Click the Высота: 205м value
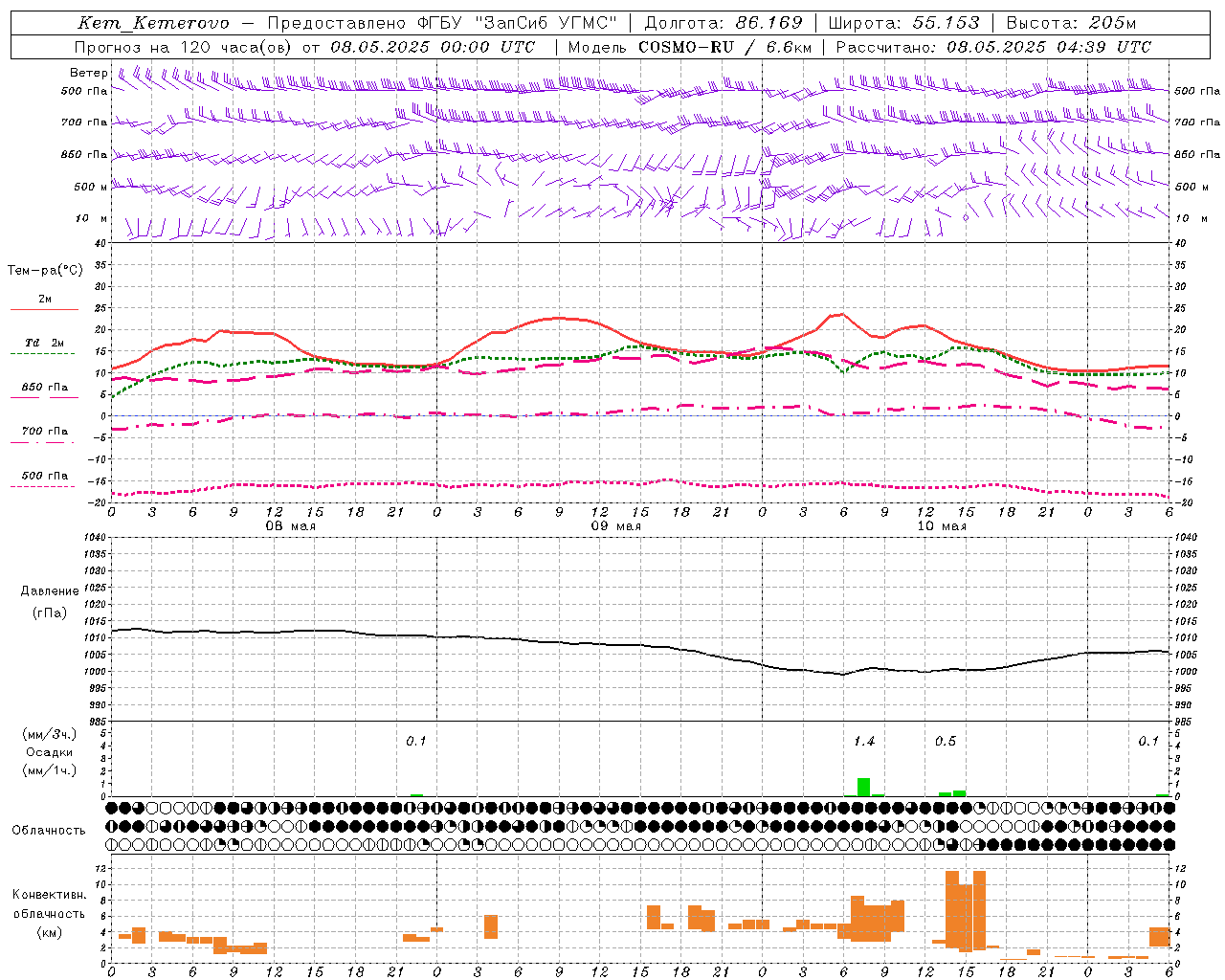The width and height of the screenshot is (1225, 980). (1071, 23)
